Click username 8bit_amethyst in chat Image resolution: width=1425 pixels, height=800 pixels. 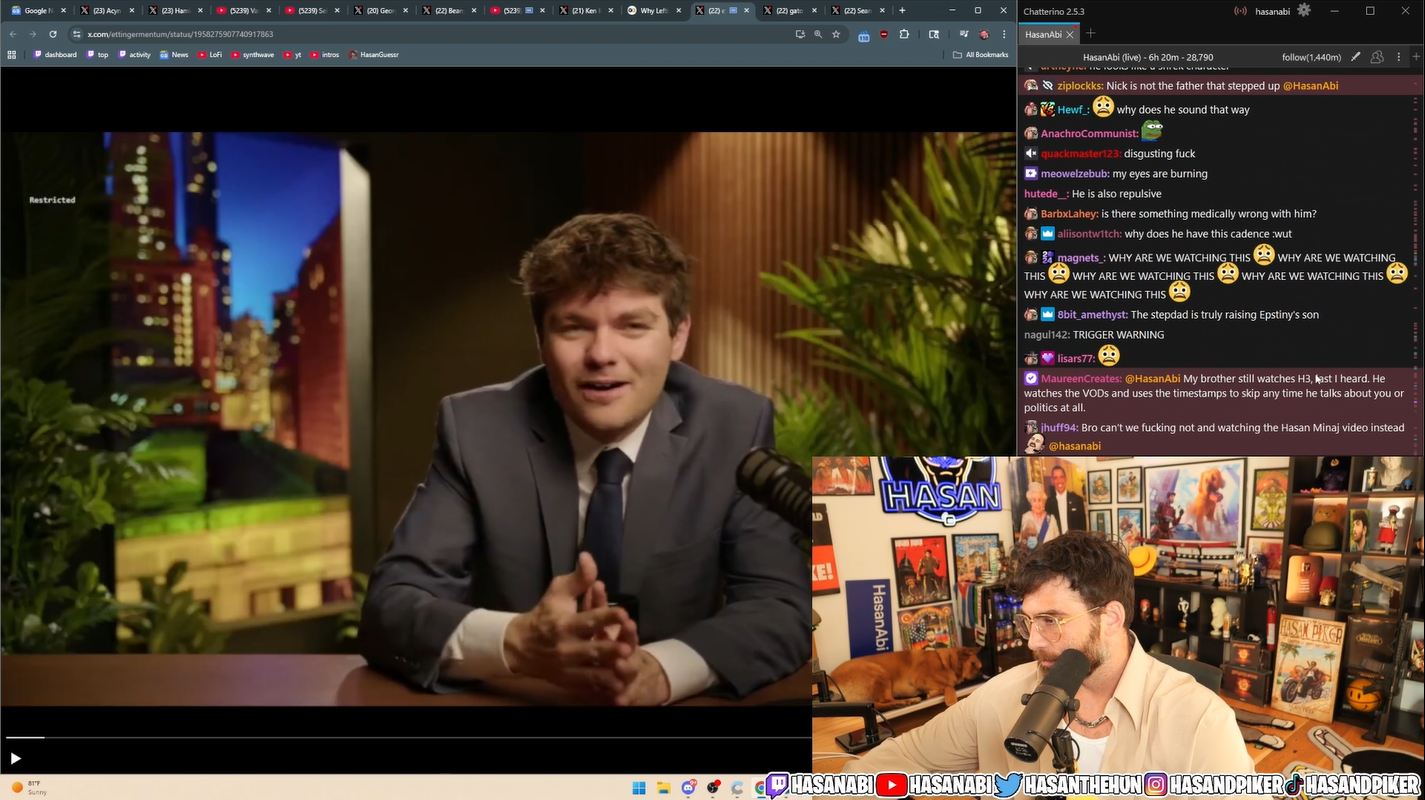1092,315
